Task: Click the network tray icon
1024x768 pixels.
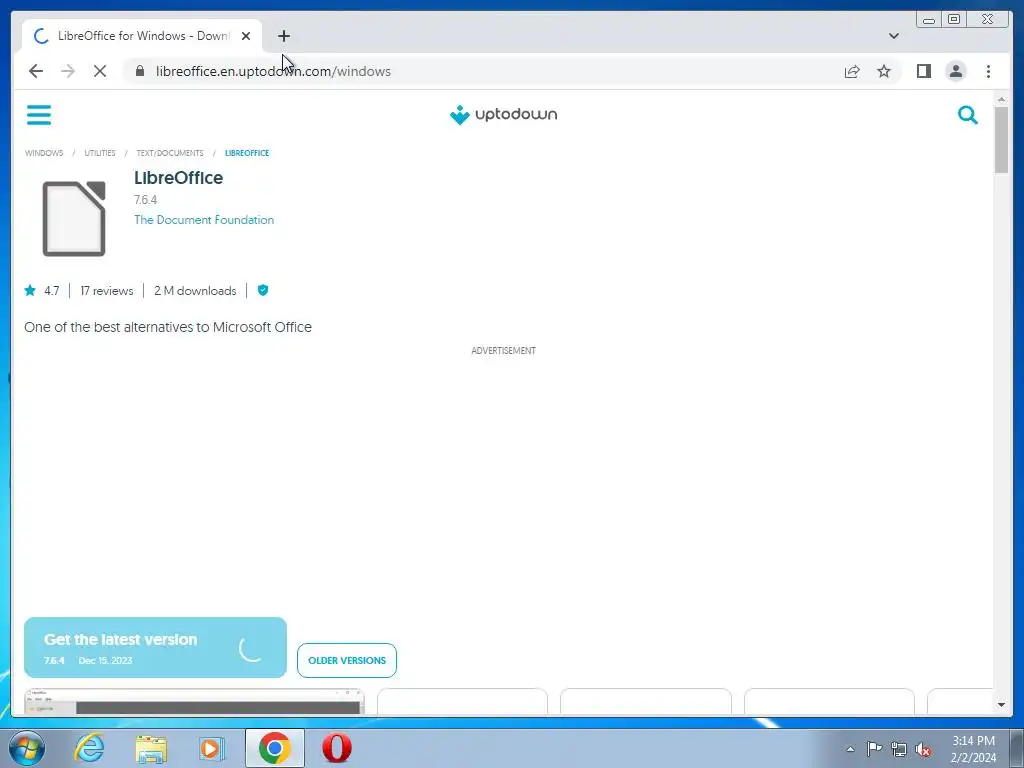Action: point(899,750)
